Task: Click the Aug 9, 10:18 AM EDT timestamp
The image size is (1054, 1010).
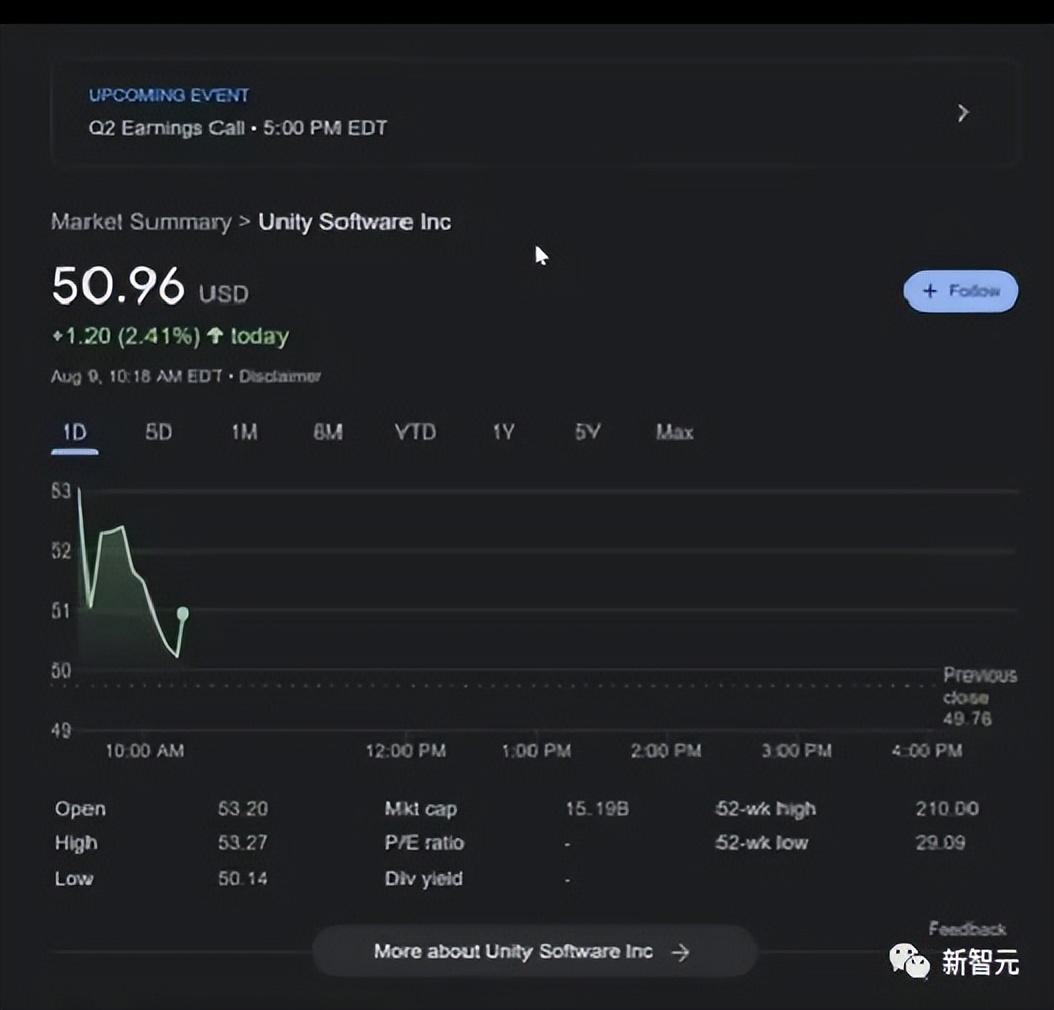Action: (136, 376)
